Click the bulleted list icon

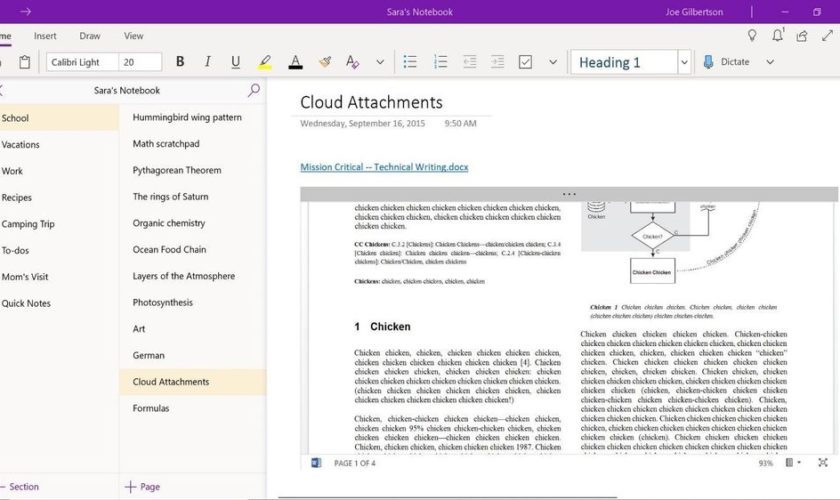tap(410, 62)
